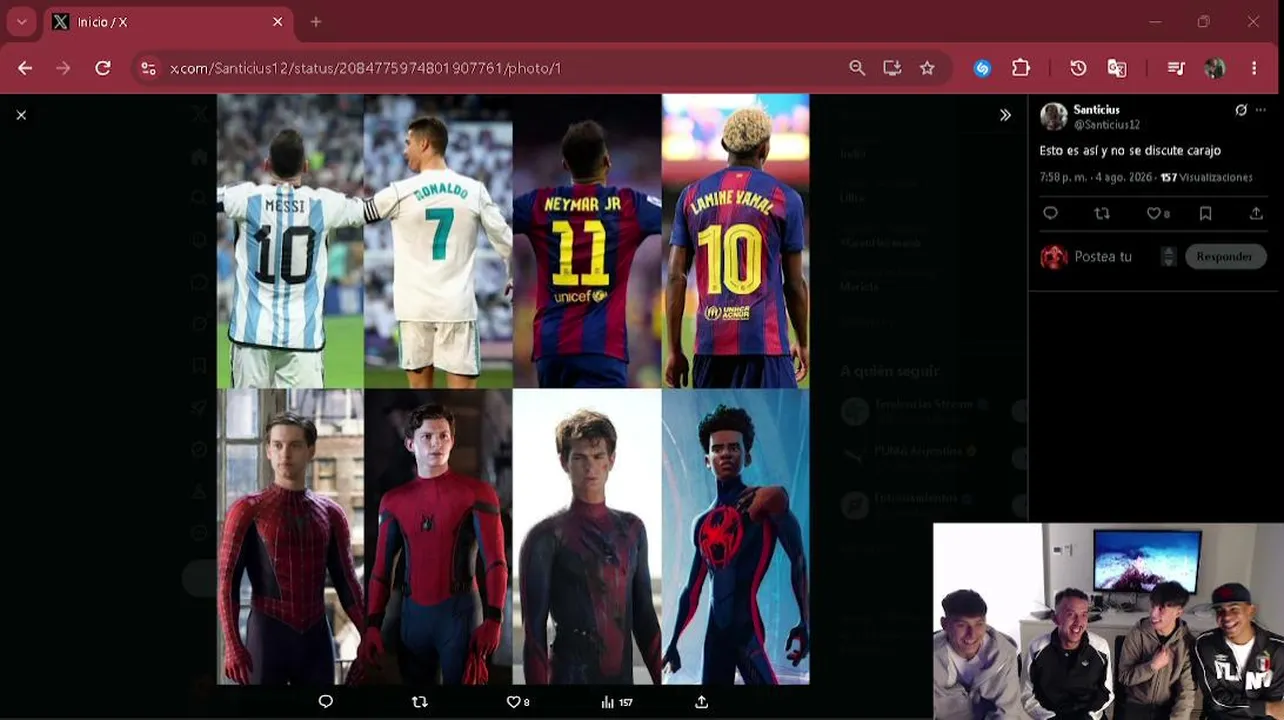Open the "157 Visualizaciones" link in the sidebar
This screenshot has width=1284, height=720.
point(1206,177)
